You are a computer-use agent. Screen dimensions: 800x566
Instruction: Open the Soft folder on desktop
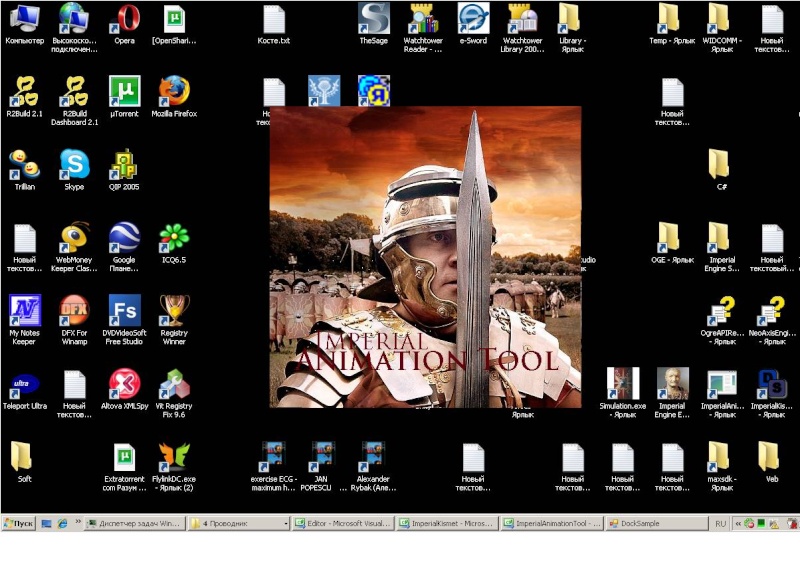click(x=21, y=462)
